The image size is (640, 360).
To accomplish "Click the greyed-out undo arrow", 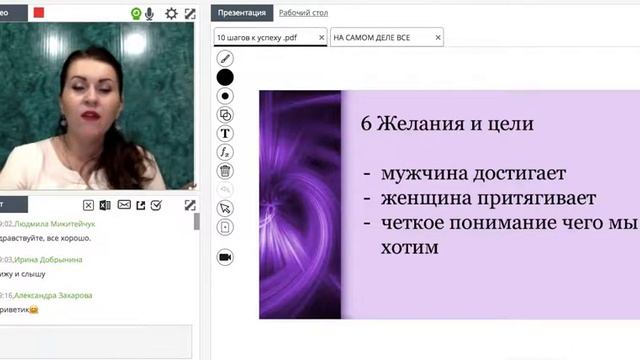I will tap(225, 190).
